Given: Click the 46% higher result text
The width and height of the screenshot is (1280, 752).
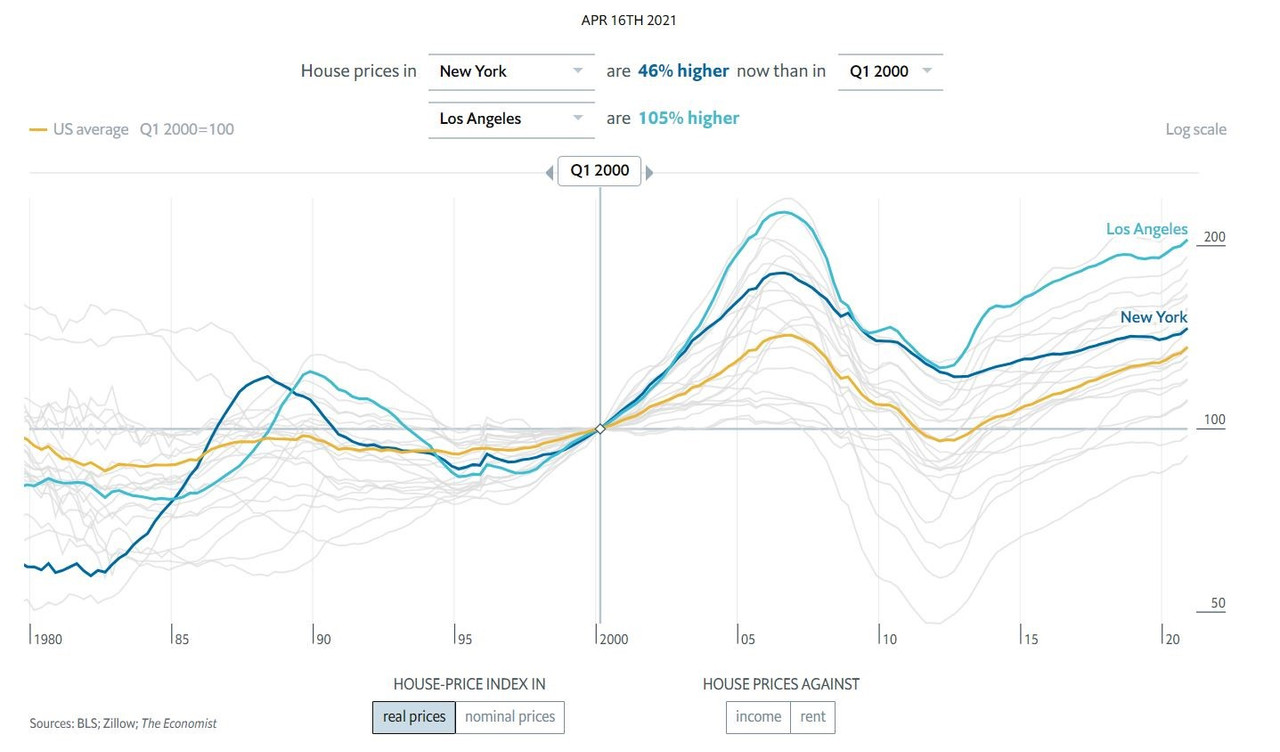Looking at the screenshot, I should [683, 72].
